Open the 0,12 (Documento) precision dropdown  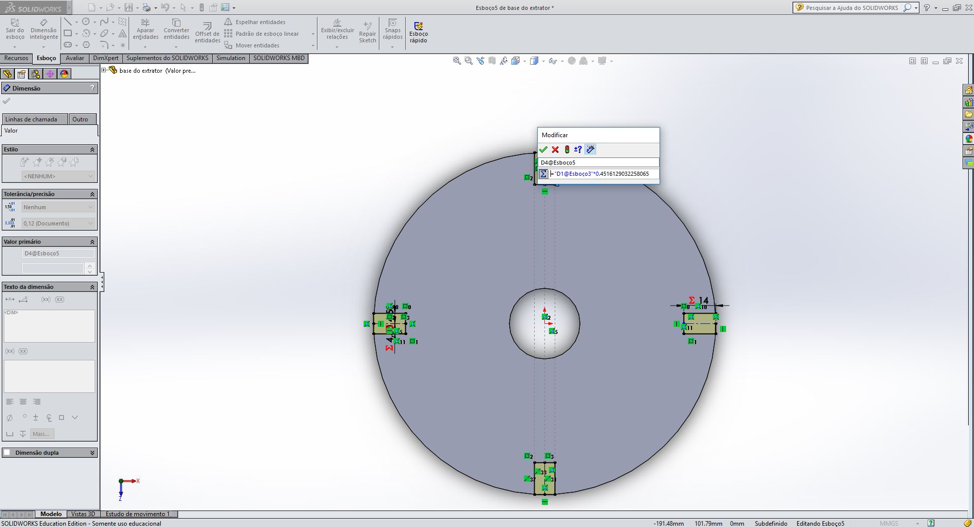click(x=58, y=223)
